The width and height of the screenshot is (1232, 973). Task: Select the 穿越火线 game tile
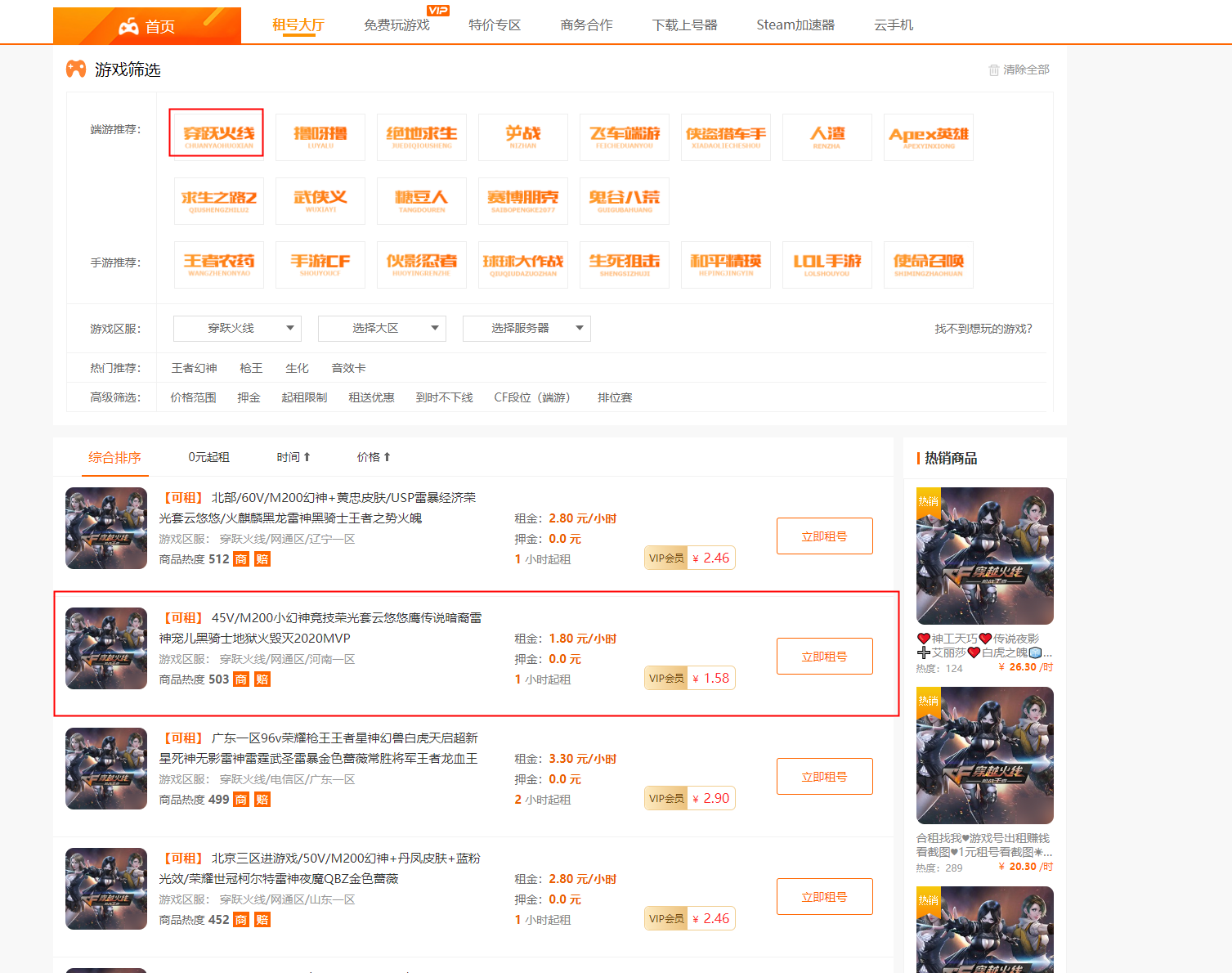coord(217,132)
